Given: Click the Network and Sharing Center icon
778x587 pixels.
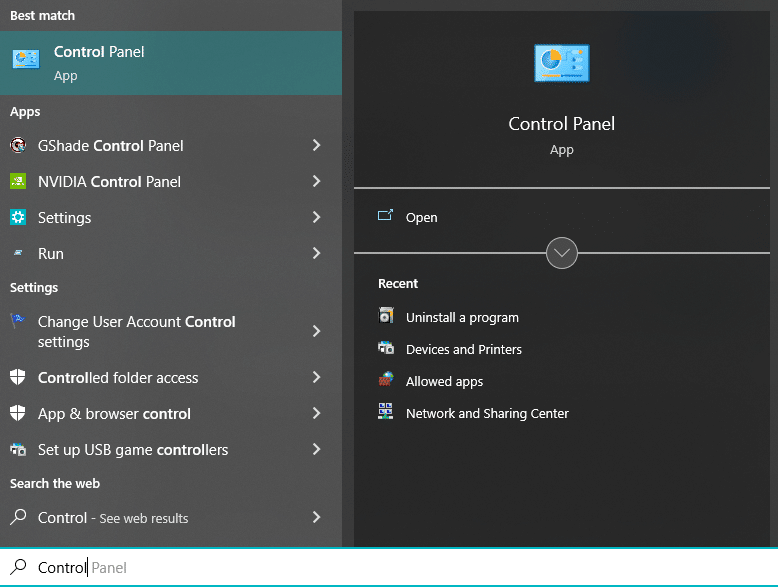Looking at the screenshot, I should (386, 411).
